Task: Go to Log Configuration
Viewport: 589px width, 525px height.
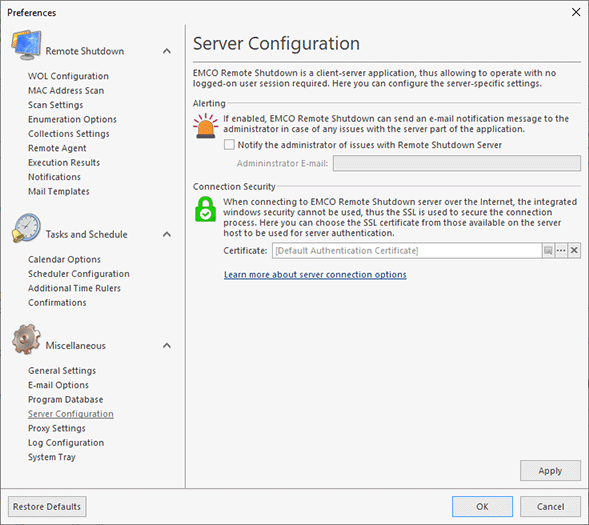Action: tap(66, 443)
